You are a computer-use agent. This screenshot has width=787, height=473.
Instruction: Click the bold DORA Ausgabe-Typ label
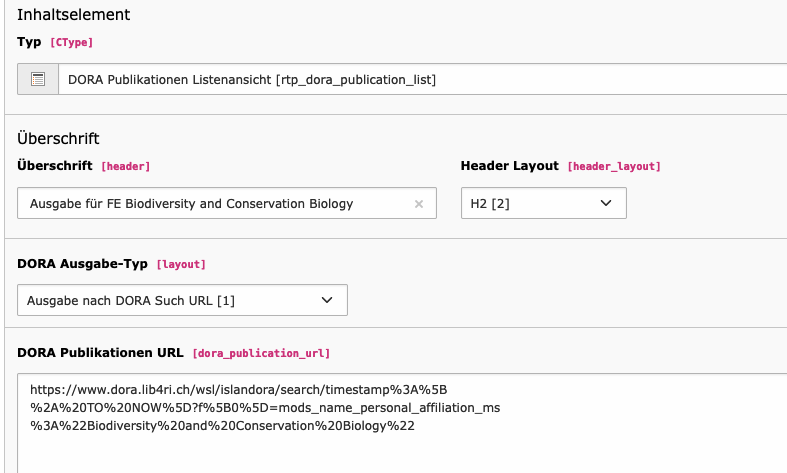point(82,264)
